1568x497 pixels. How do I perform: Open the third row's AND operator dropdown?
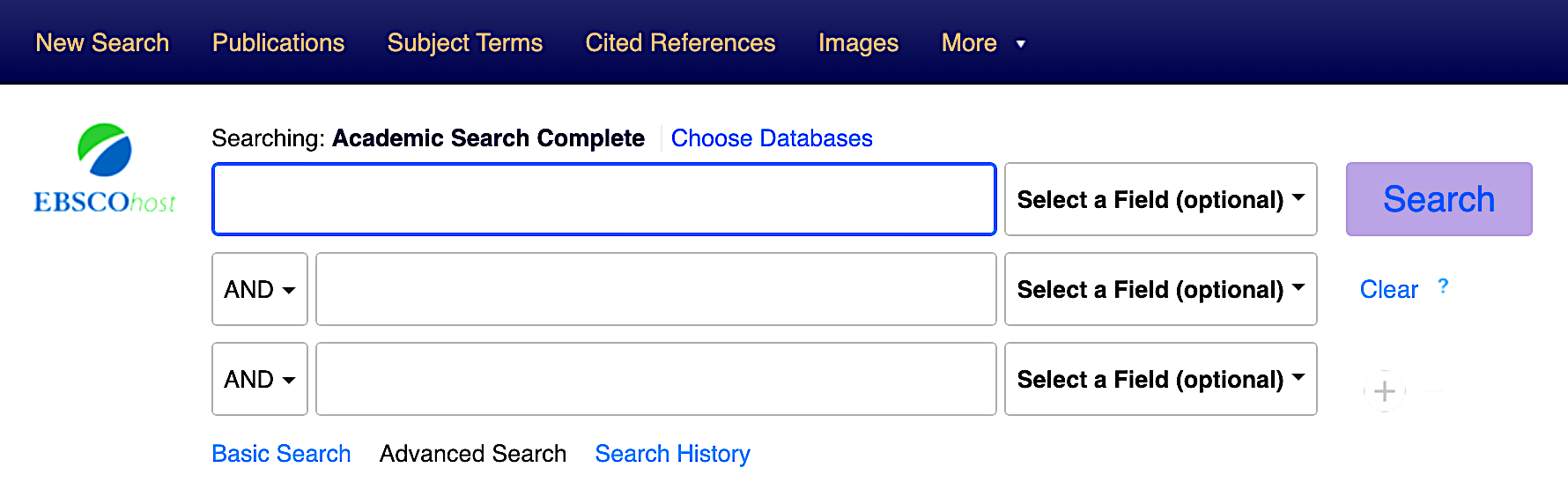(259, 380)
